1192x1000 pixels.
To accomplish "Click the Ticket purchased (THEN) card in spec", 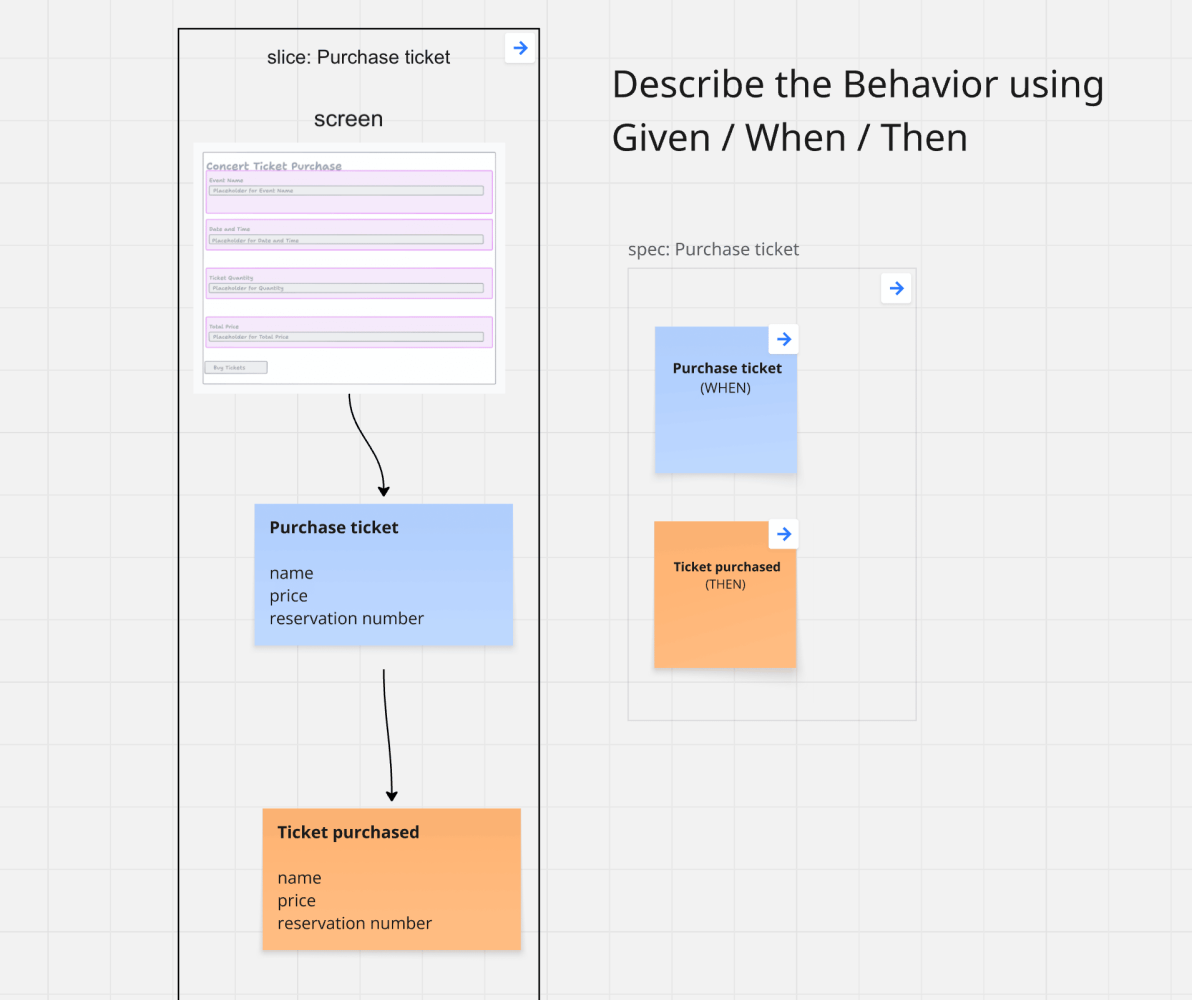I will point(726,595).
